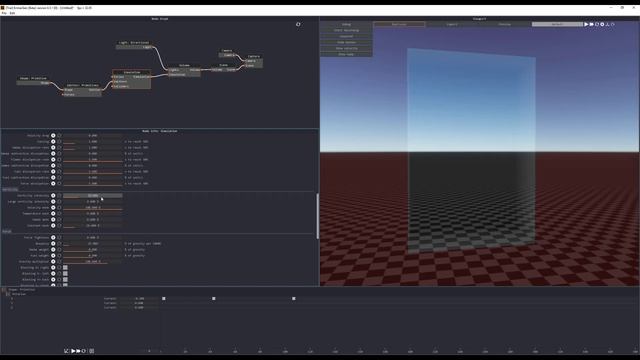640x360 pixels.
Task: Click the Start Raymarching viewport button
Action: click(346, 30)
